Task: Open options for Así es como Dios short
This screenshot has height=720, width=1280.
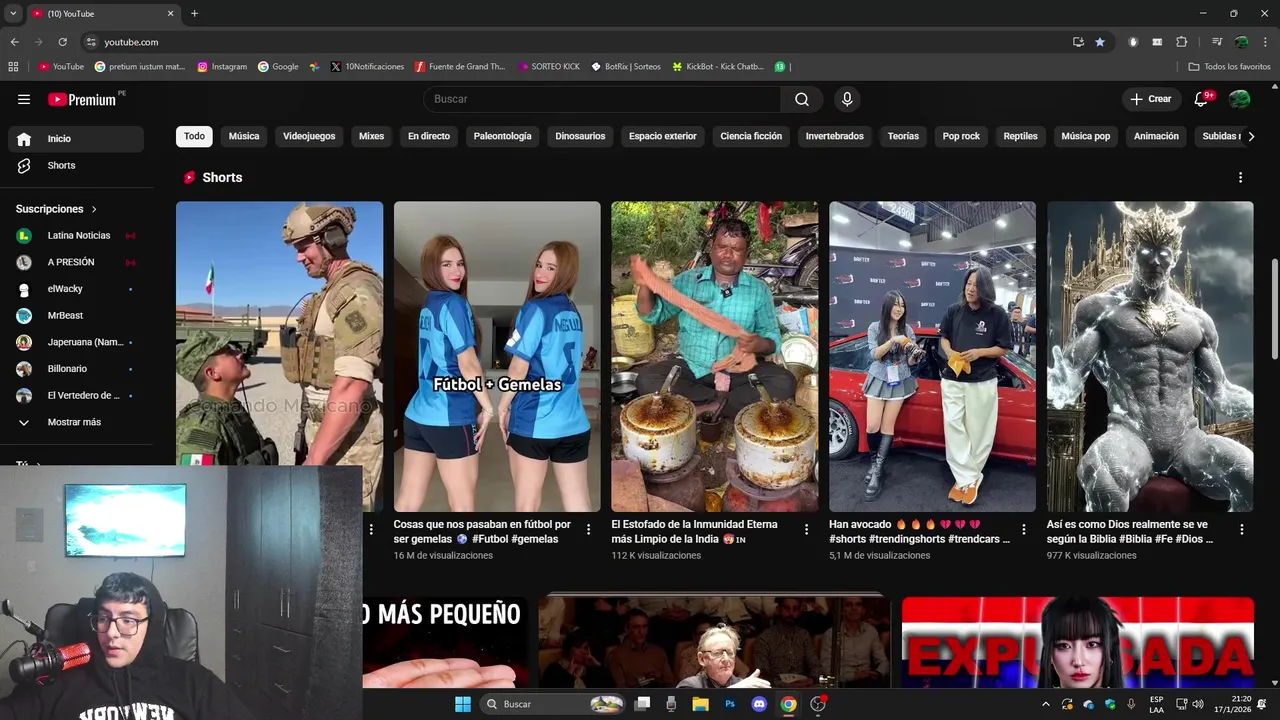Action: tap(1241, 530)
